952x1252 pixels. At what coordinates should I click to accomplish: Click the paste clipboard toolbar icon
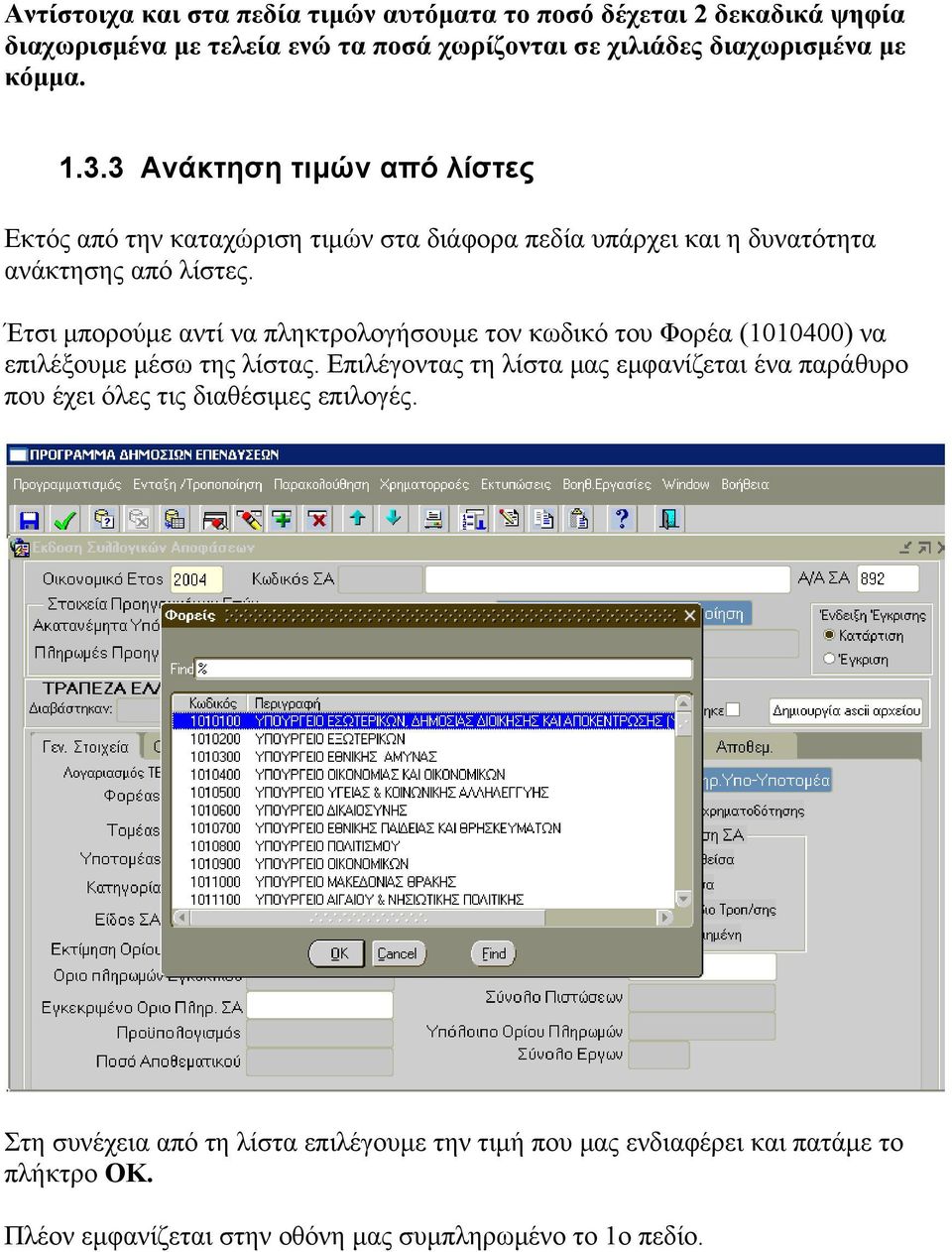[x=579, y=519]
